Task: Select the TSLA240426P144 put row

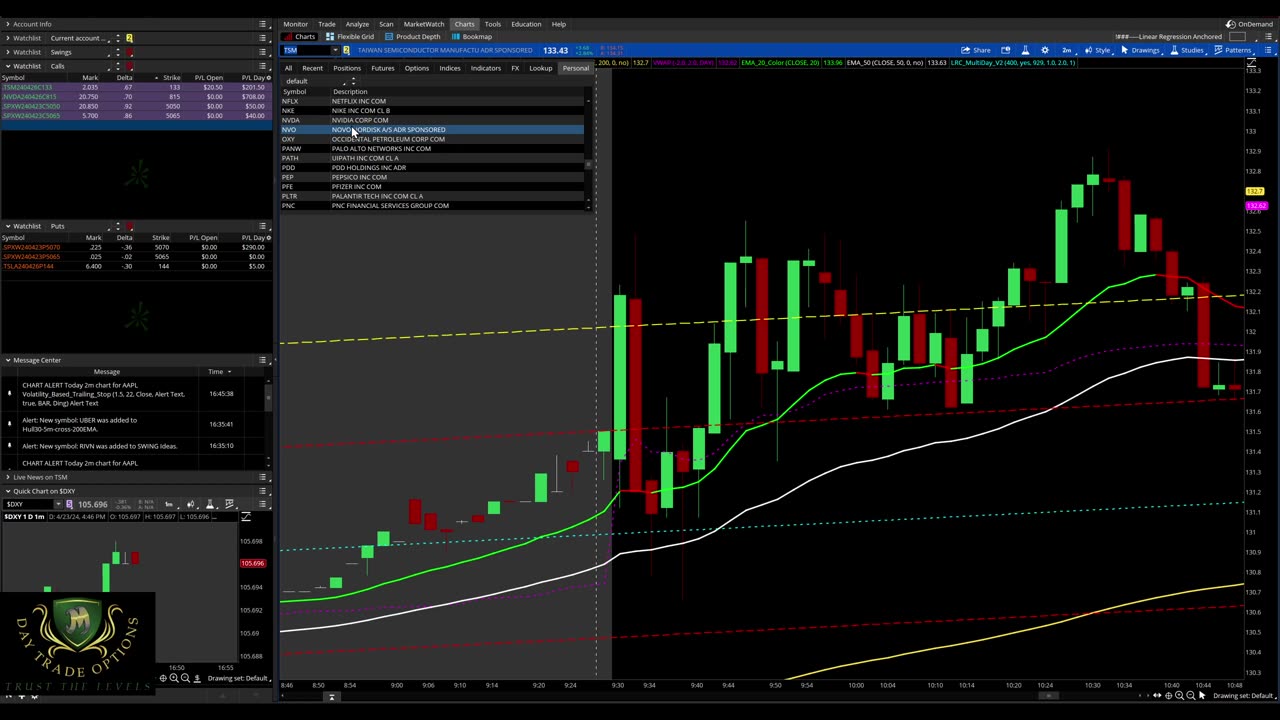Action: [x=135, y=266]
